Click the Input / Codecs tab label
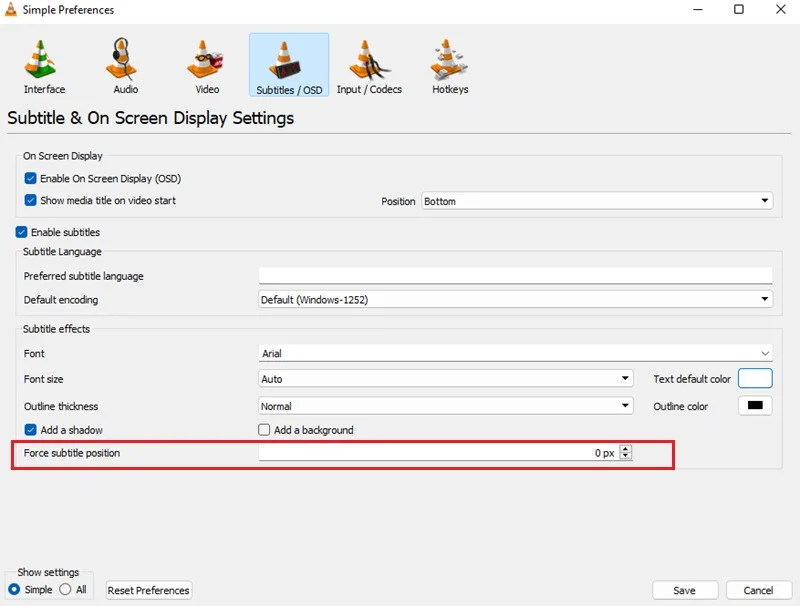Viewport: 800px width, 606px height. pyautogui.click(x=369, y=89)
